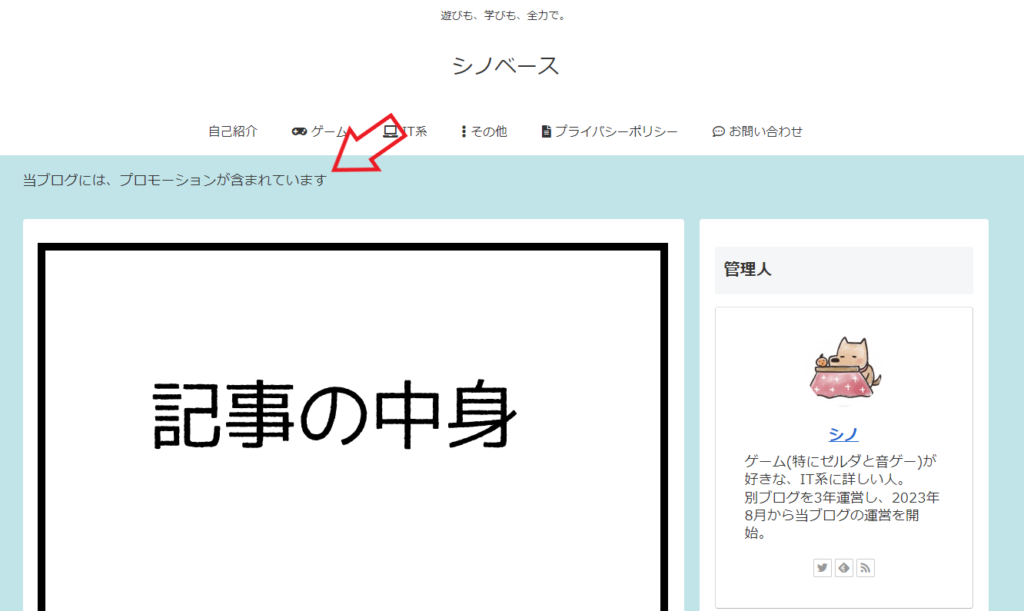
Task: Open the 記事の中身 article image
Action: click(353, 427)
